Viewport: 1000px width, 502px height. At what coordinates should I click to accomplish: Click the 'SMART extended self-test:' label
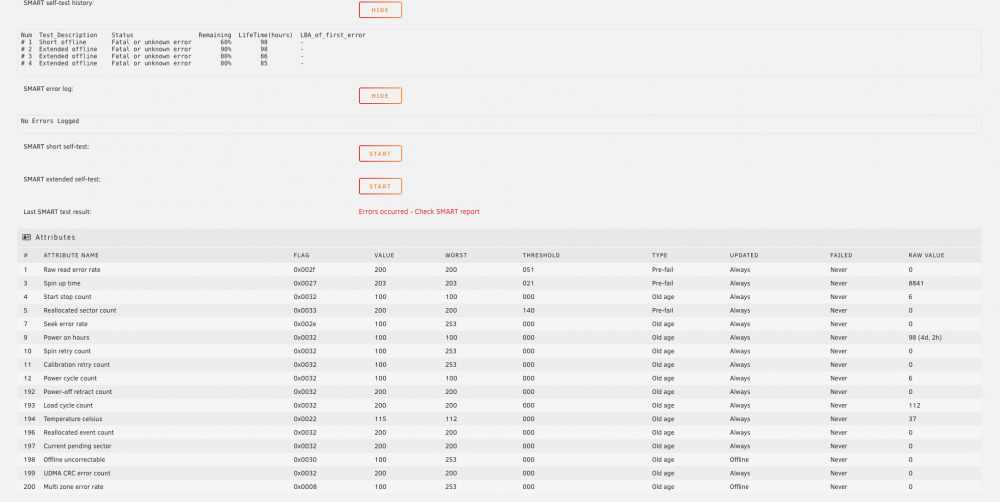pos(62,179)
